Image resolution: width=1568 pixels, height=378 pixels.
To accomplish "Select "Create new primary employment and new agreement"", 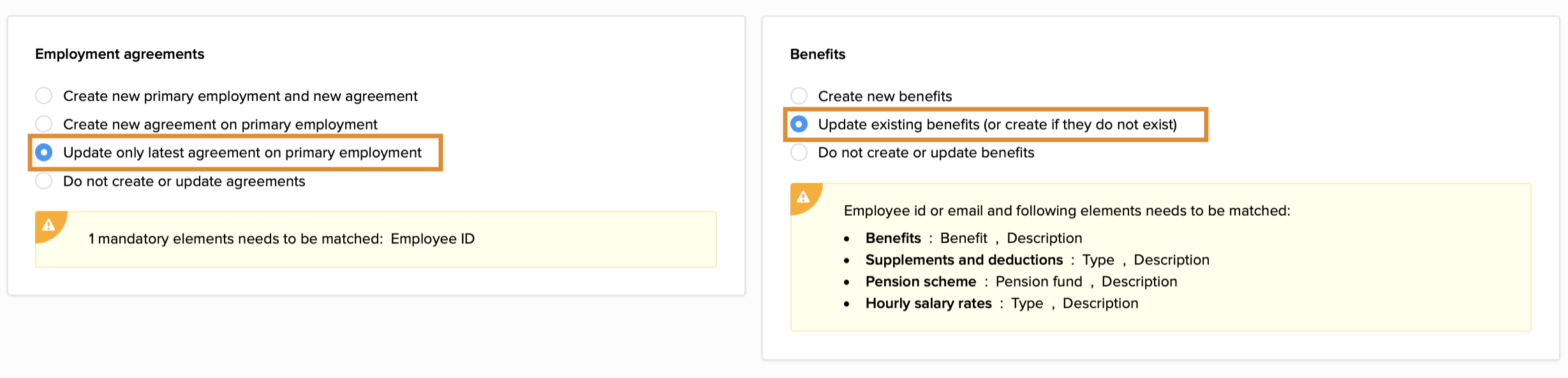I will tap(44, 96).
